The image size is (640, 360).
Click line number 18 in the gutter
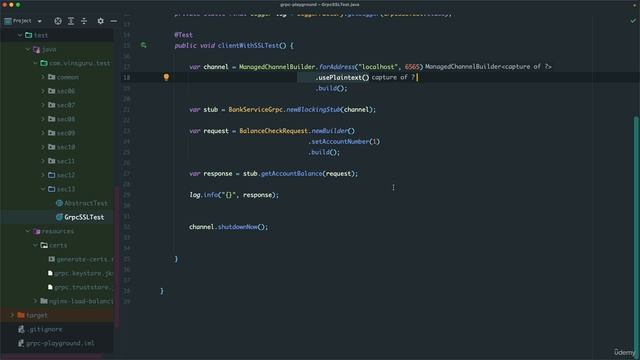click(x=127, y=77)
